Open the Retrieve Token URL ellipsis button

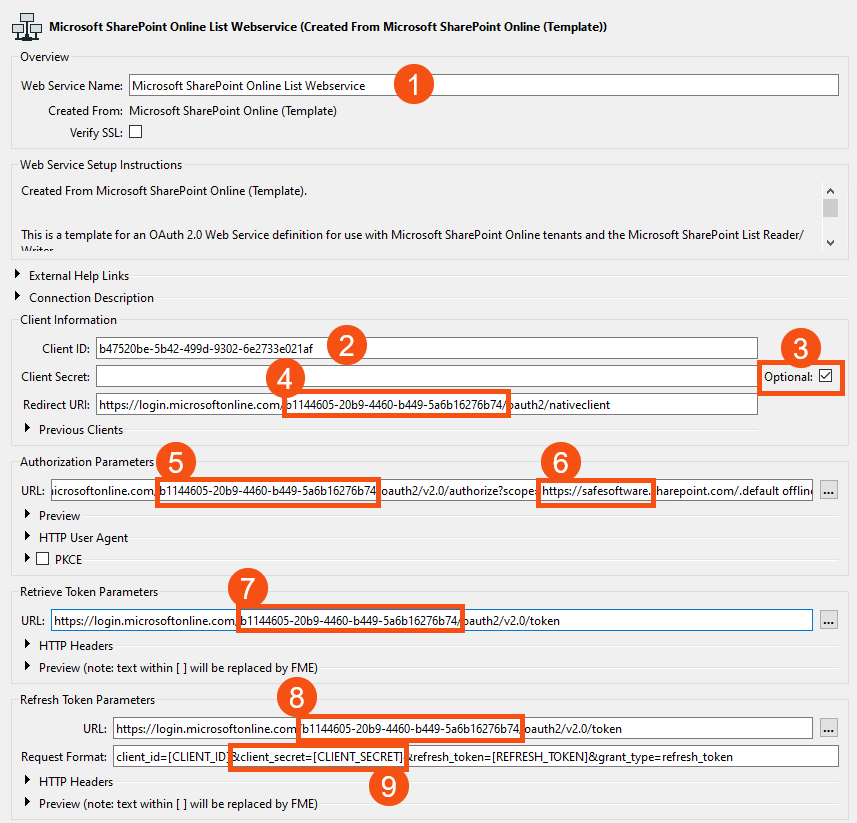(x=828, y=620)
